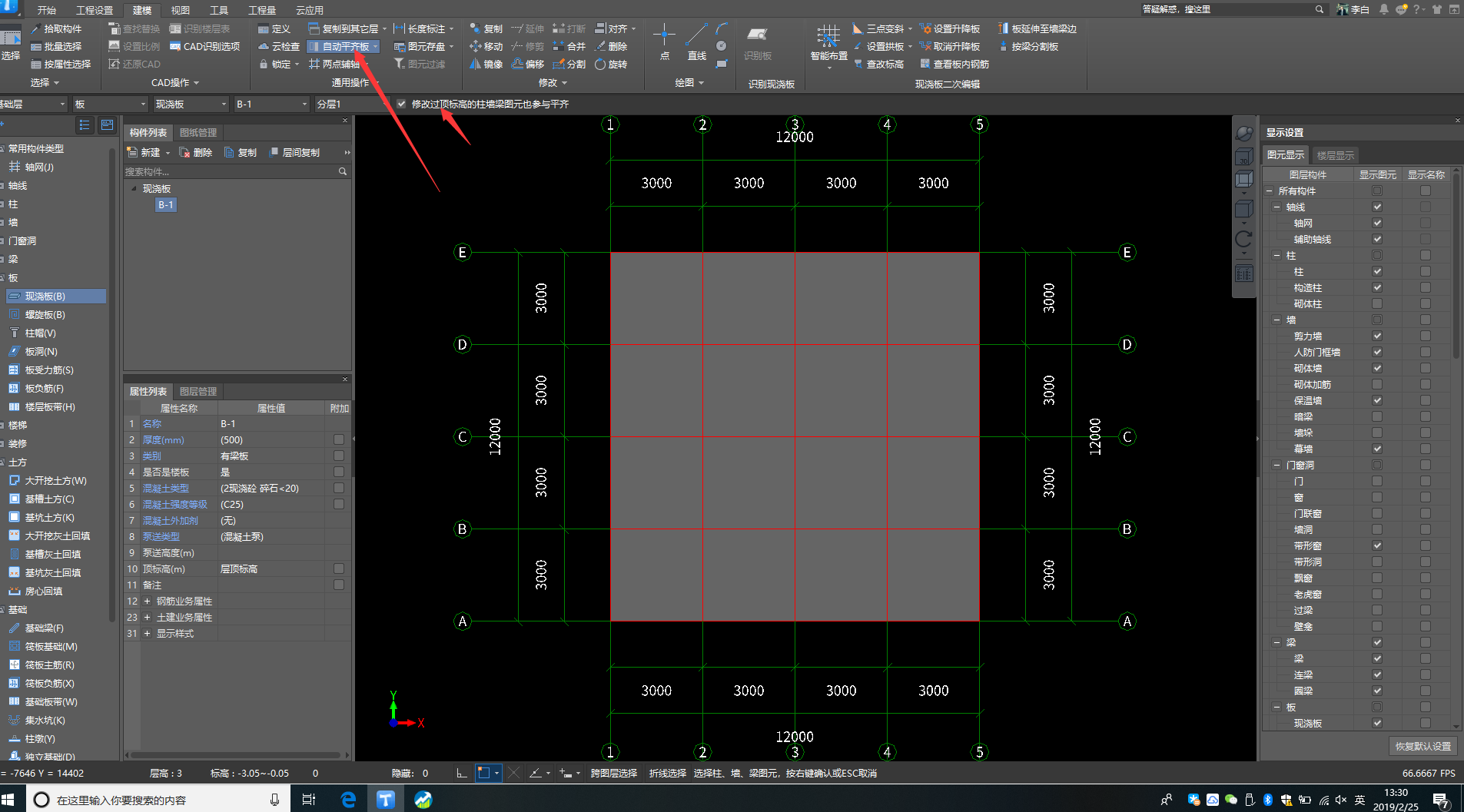Open the 分层1 layer dropdown
Image resolution: width=1464 pixels, height=812 pixels.
click(x=351, y=104)
